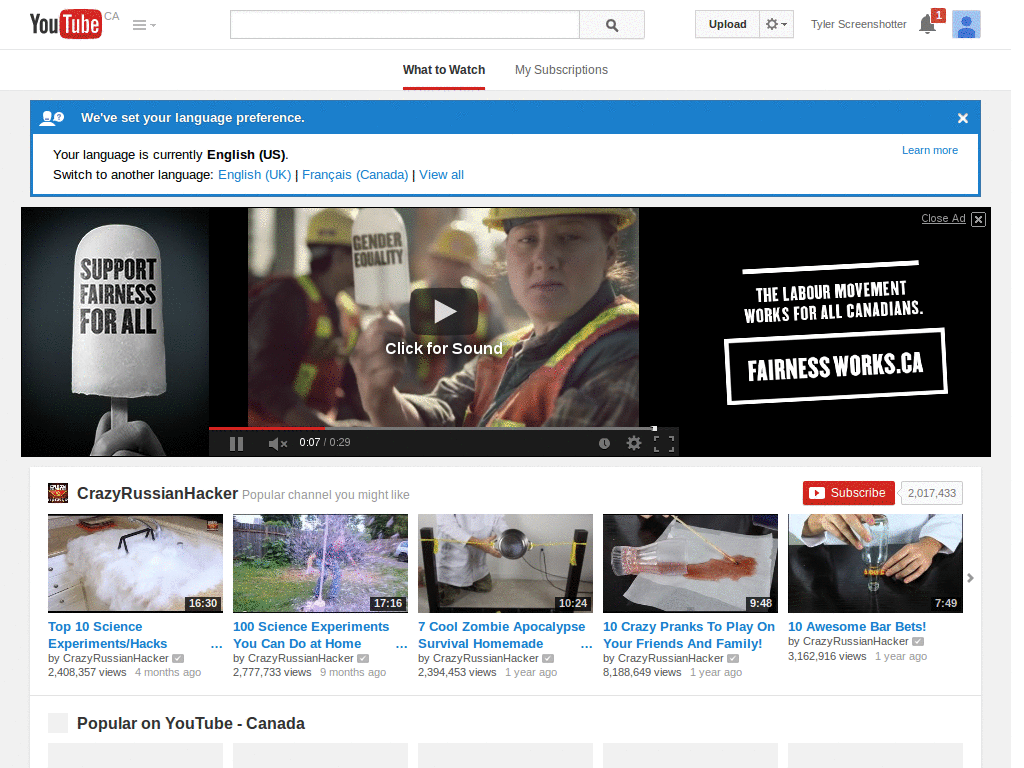Click the magnifier search button
The width and height of the screenshot is (1024, 768).
pos(612,25)
